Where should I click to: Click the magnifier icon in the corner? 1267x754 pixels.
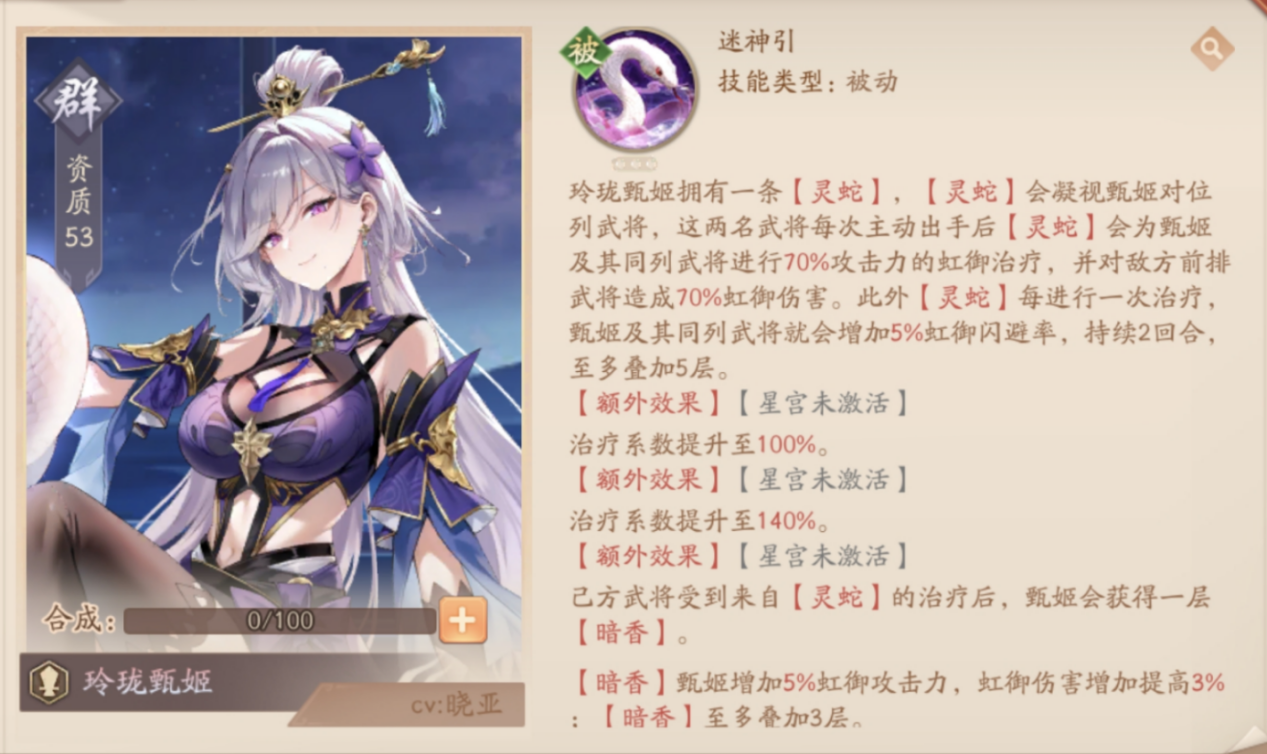pyautogui.click(x=1211, y=47)
